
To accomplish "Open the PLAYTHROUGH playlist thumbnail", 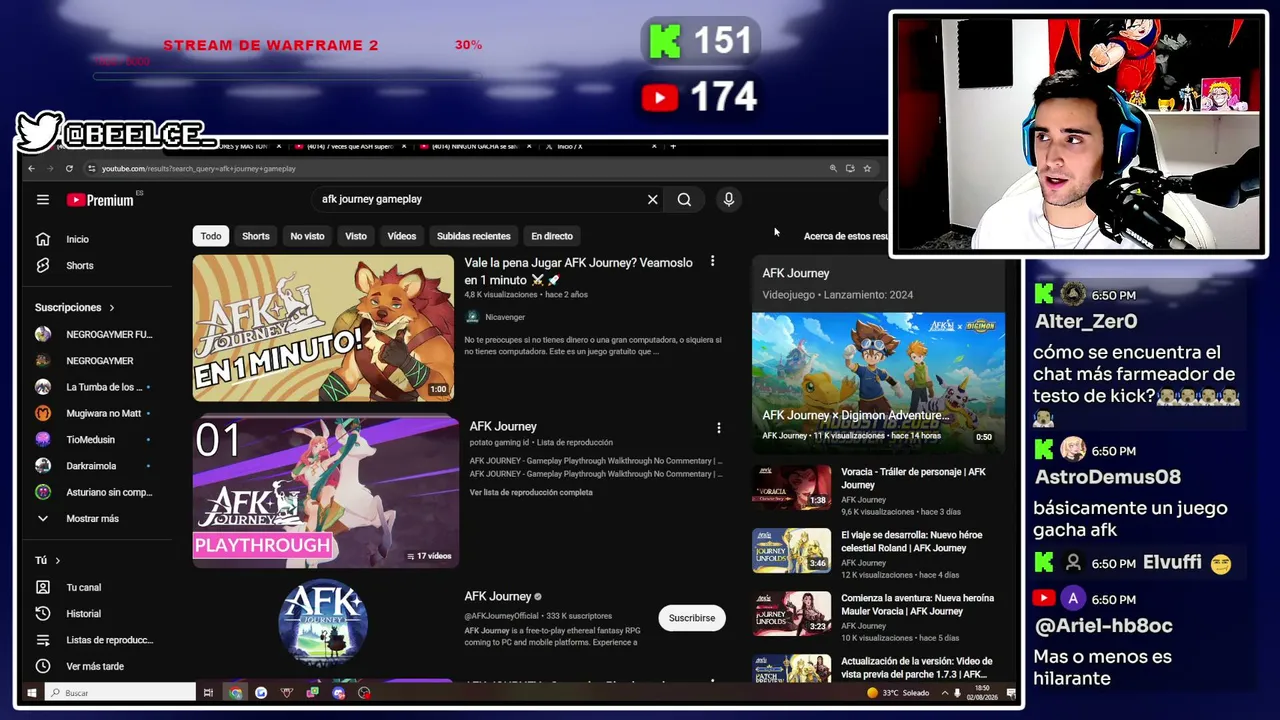I will (326, 492).
